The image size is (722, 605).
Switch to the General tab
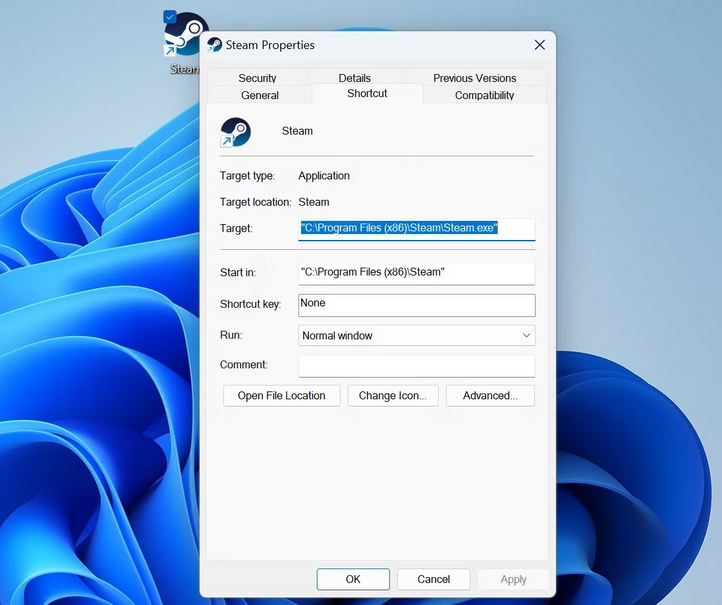coord(260,95)
